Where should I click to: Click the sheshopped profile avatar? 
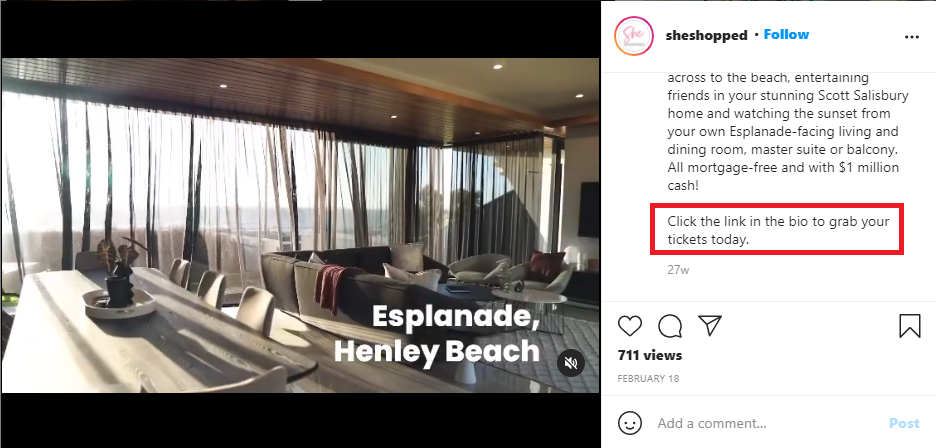click(x=633, y=36)
